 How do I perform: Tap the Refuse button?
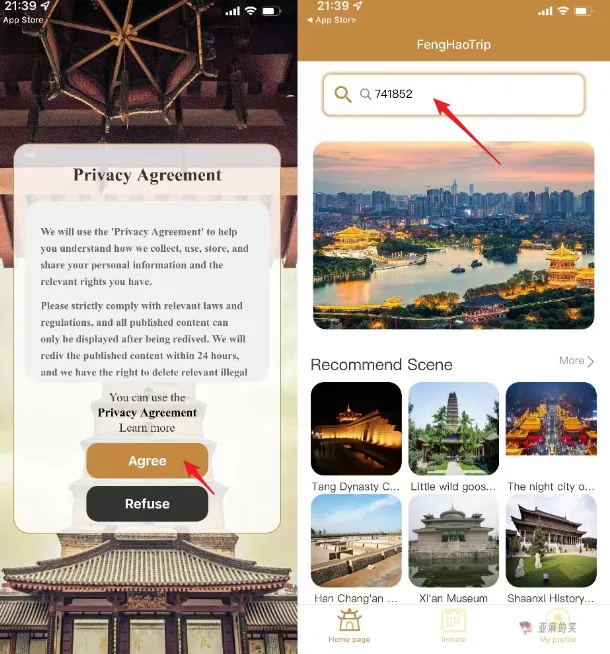coord(147,503)
